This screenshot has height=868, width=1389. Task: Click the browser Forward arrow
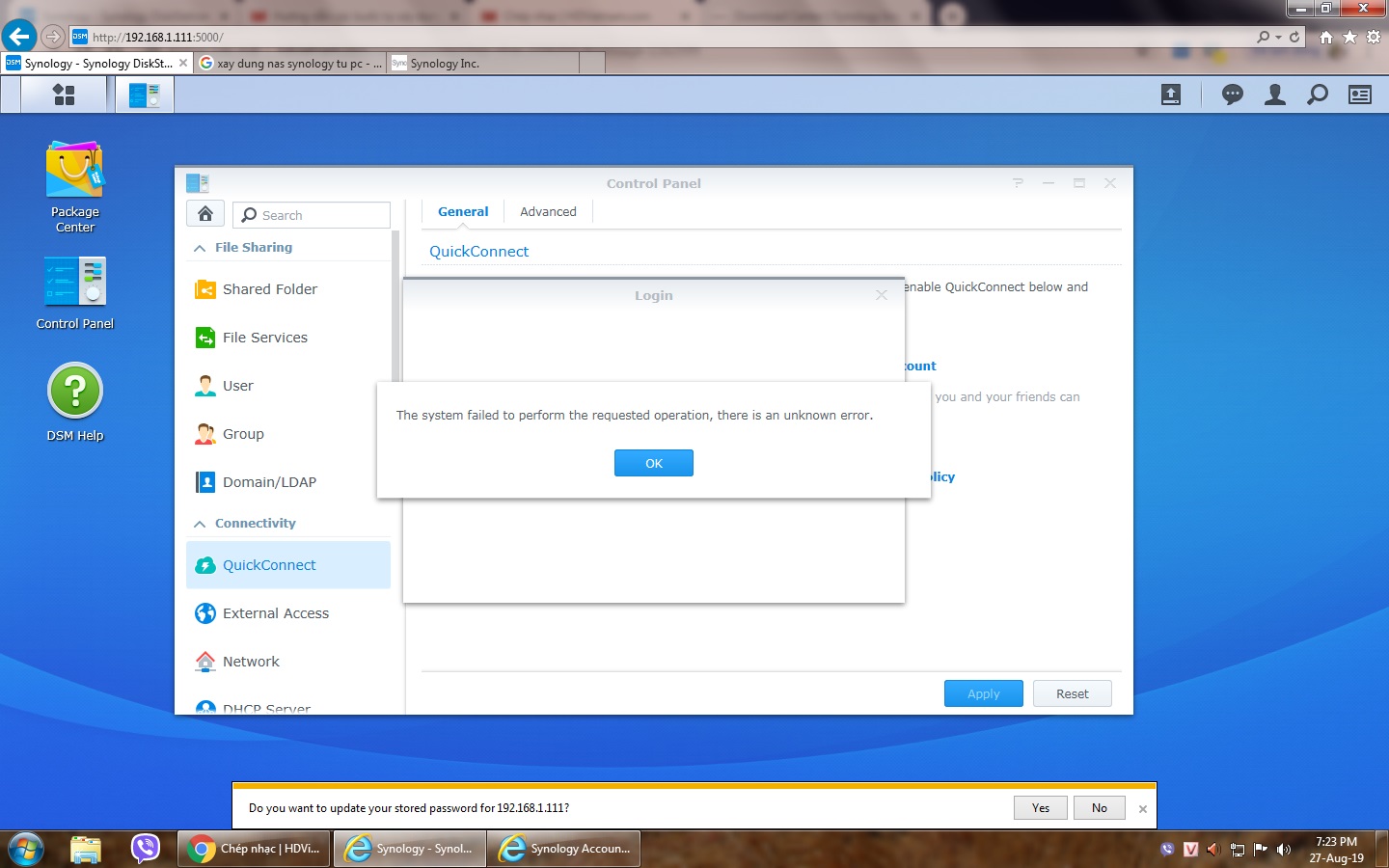(53, 37)
